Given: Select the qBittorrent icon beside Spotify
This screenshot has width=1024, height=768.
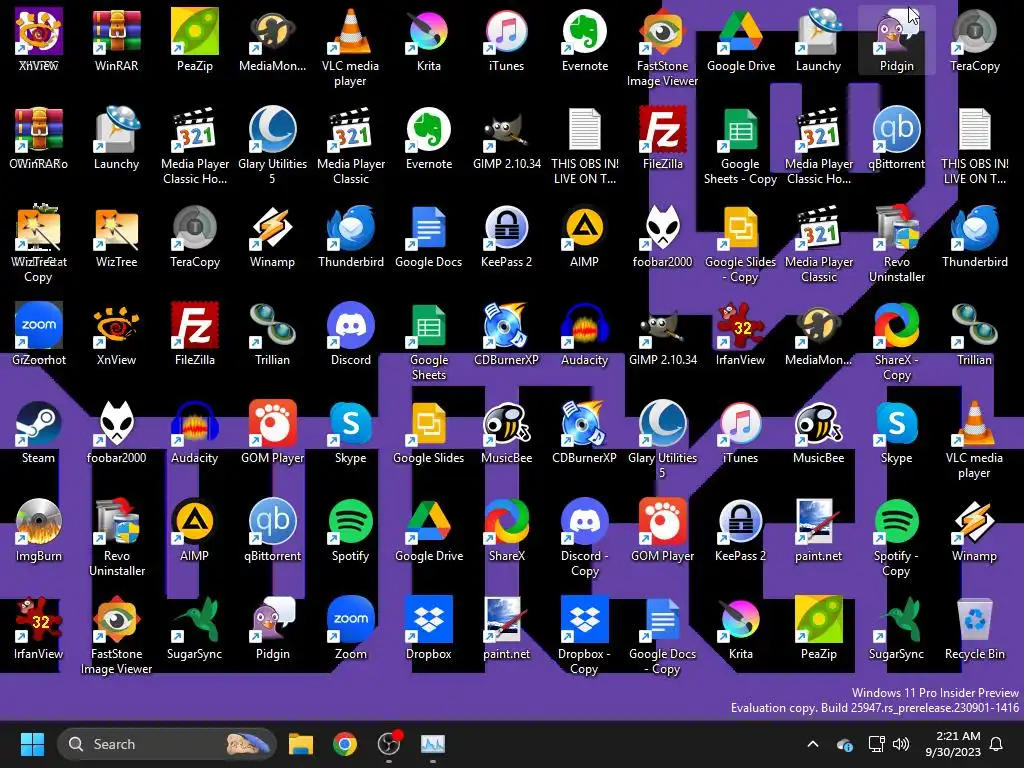Looking at the screenshot, I should pyautogui.click(x=272, y=530).
